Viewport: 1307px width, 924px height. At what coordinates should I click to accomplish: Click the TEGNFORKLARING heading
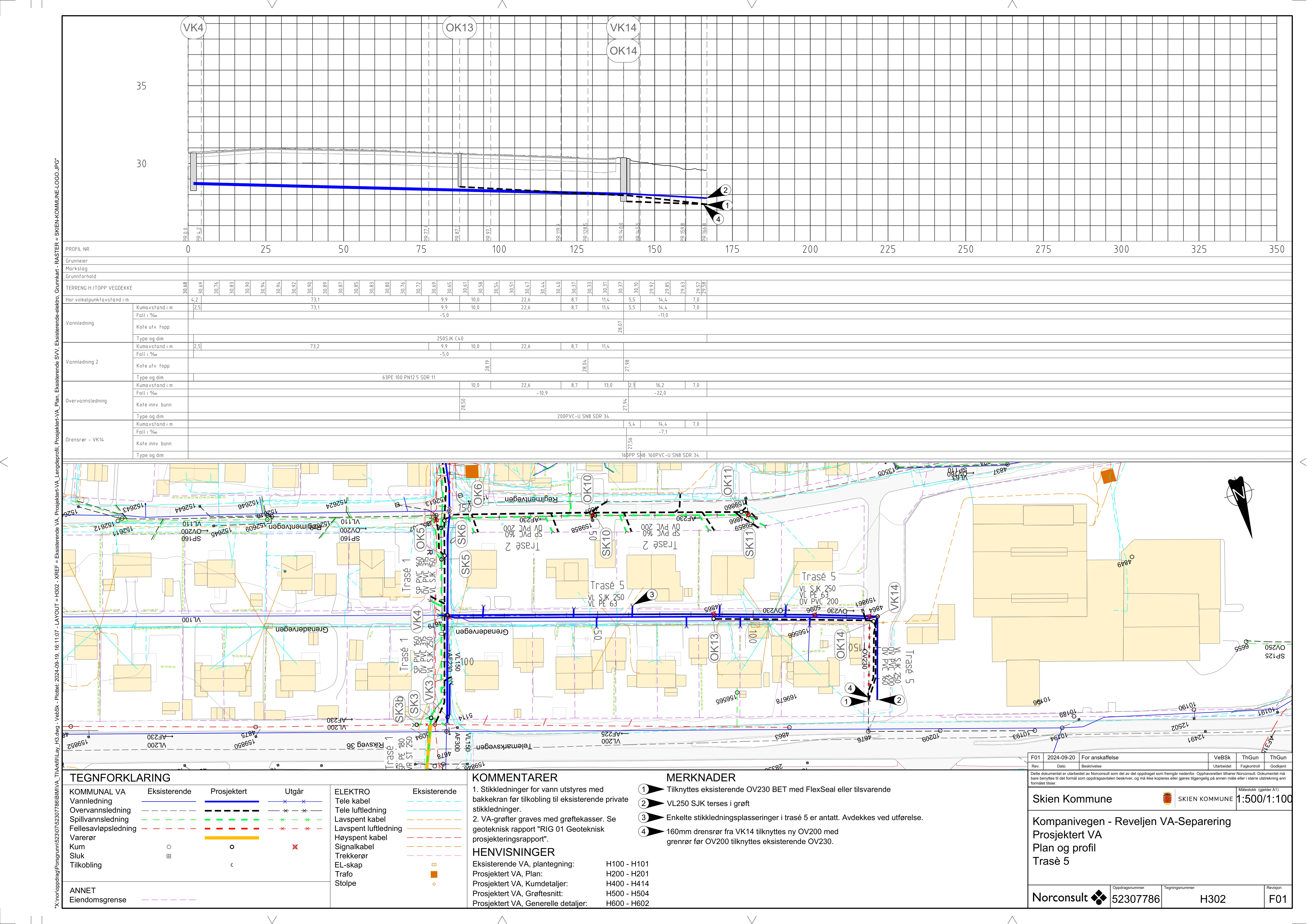[x=120, y=778]
